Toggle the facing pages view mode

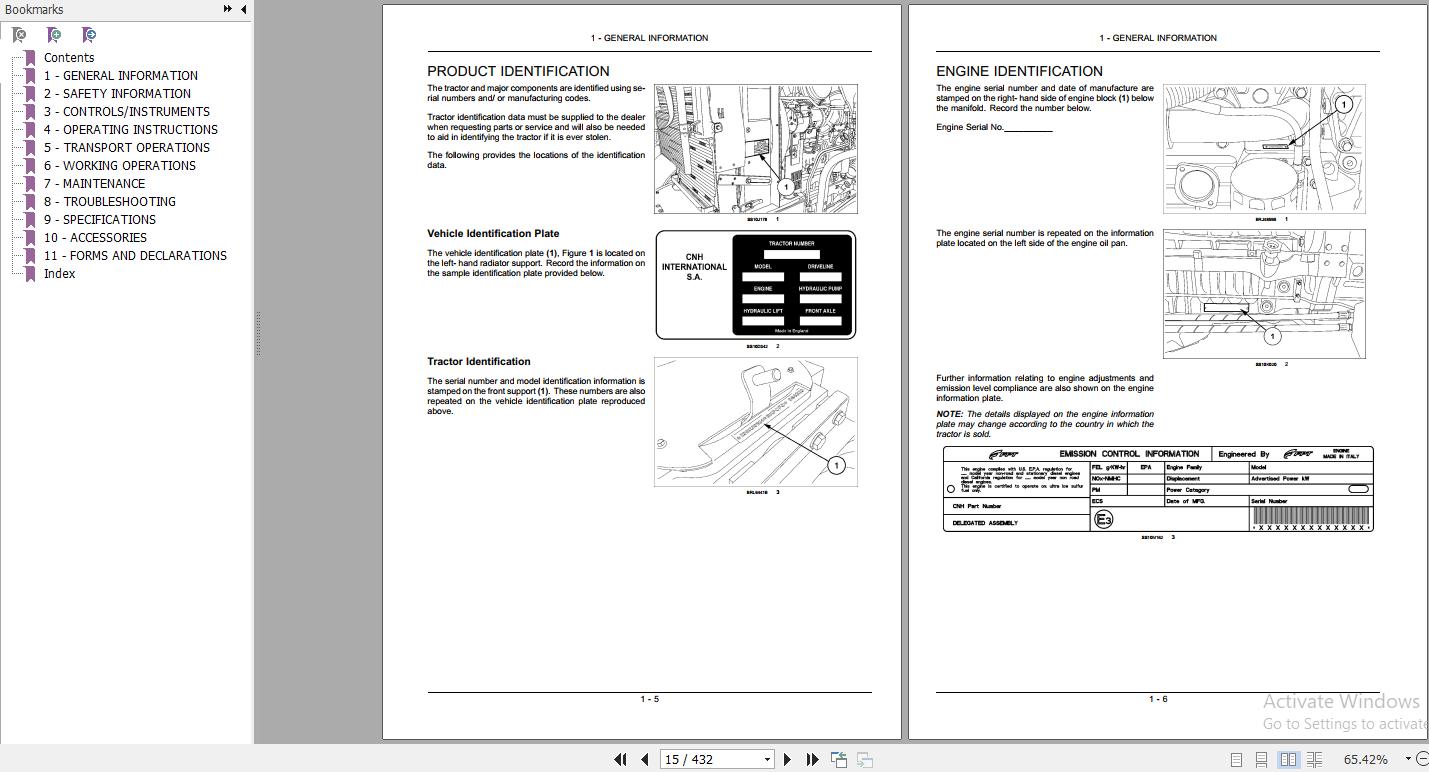click(1290, 759)
